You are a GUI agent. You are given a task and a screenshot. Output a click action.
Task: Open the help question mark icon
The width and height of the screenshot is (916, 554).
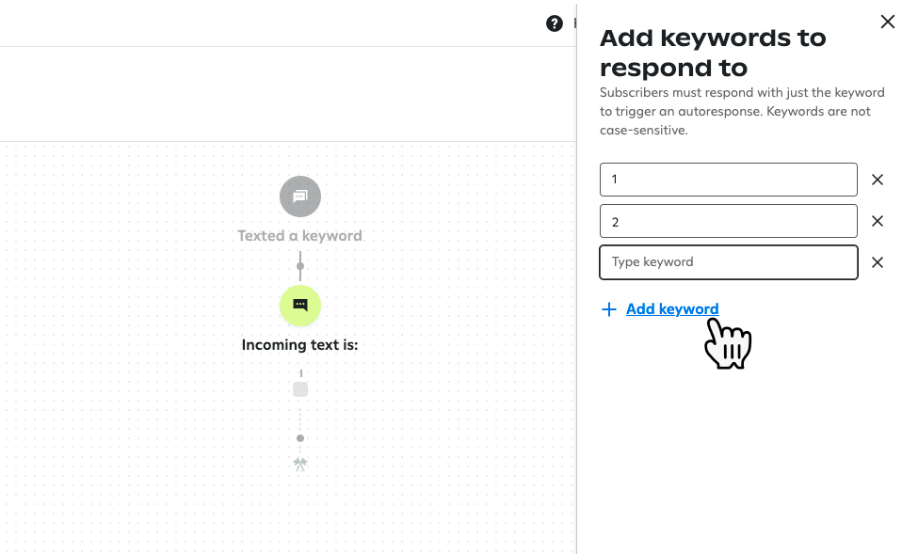[554, 23]
